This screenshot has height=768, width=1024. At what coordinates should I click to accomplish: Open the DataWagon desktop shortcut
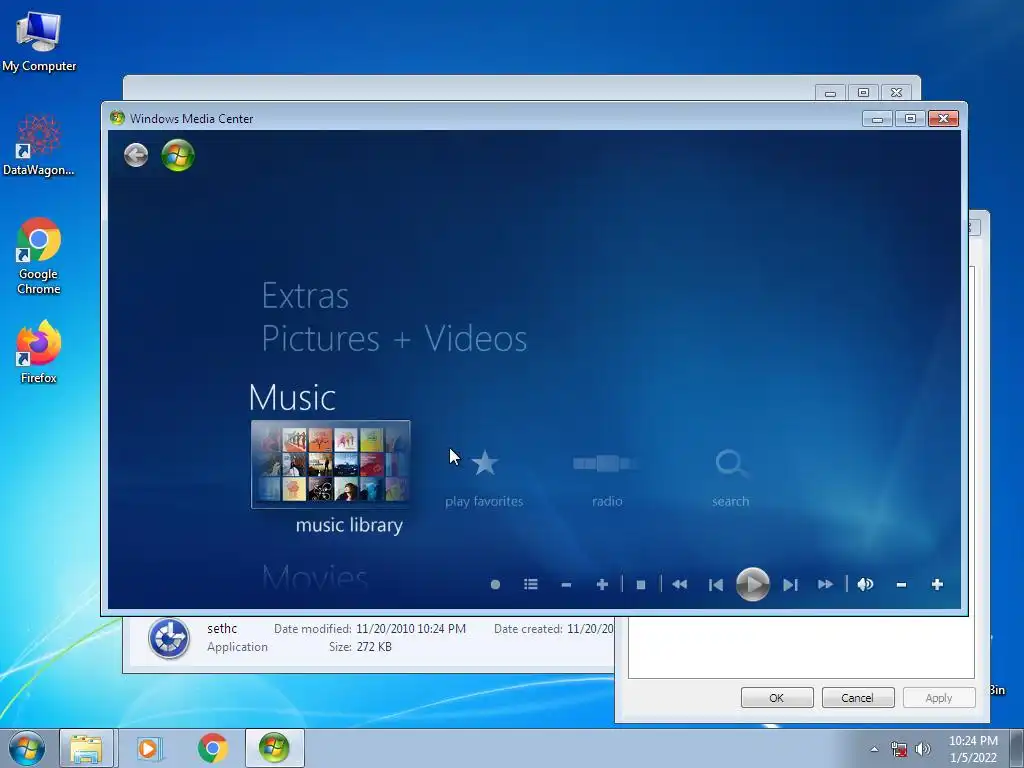pos(39,145)
